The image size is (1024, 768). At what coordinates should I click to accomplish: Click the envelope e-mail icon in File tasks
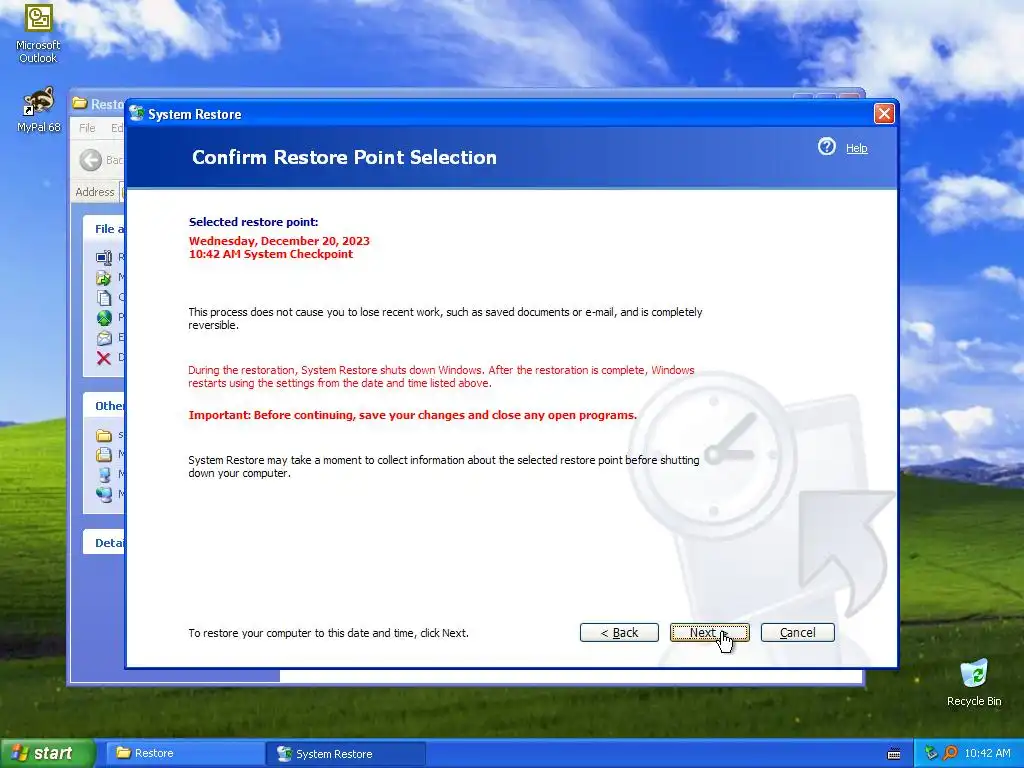(x=104, y=338)
